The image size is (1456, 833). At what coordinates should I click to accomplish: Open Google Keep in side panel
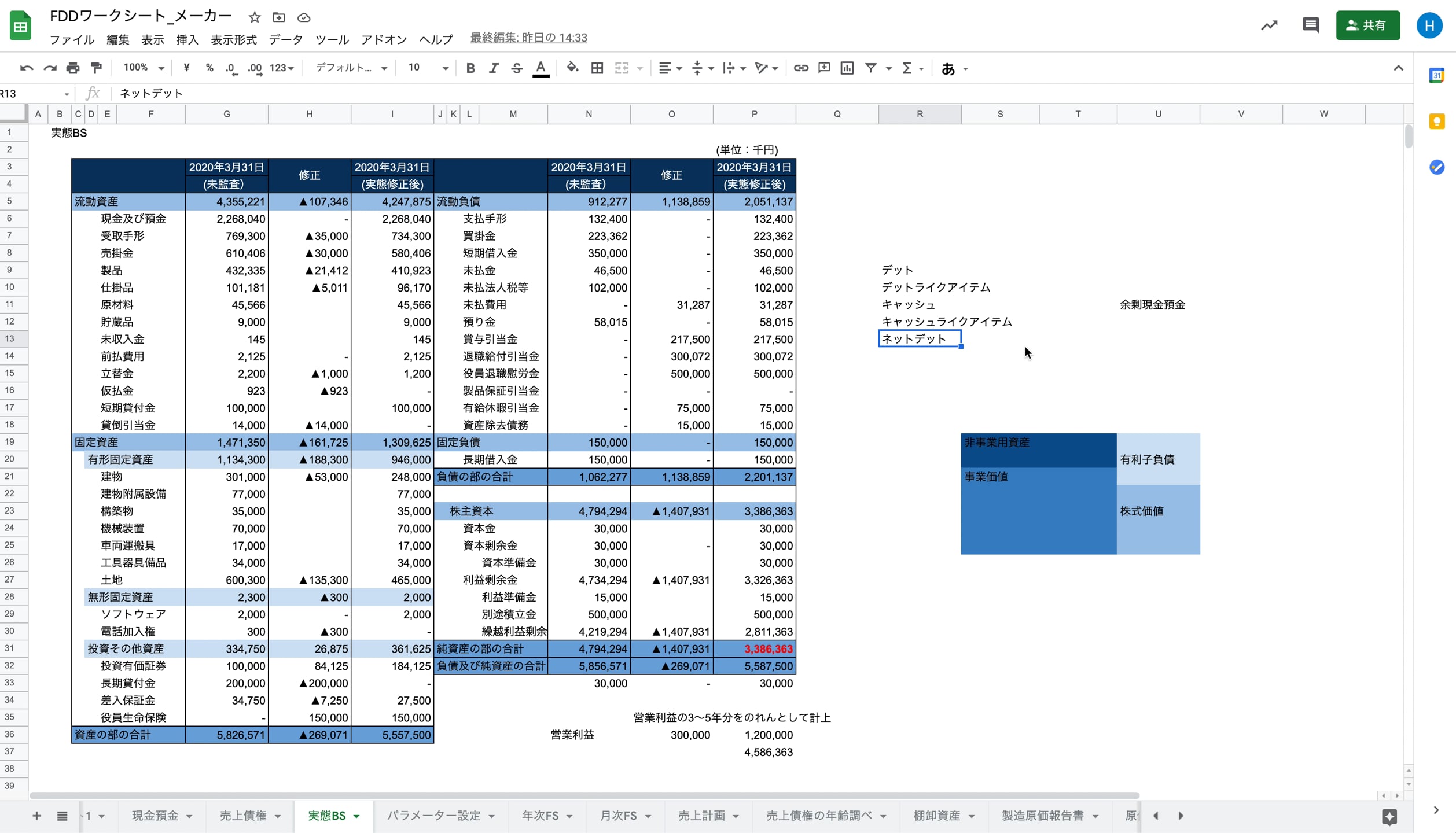tap(1436, 121)
